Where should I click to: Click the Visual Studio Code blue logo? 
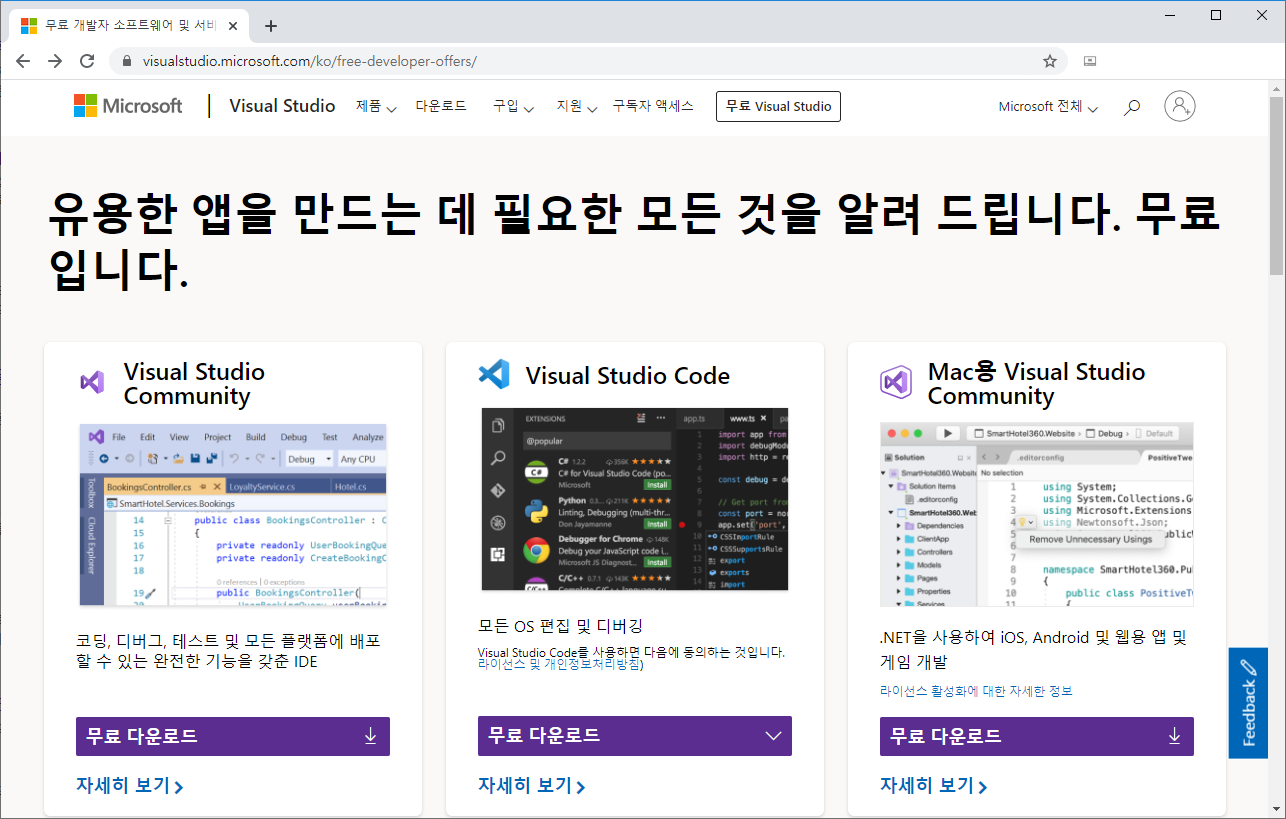tap(494, 375)
